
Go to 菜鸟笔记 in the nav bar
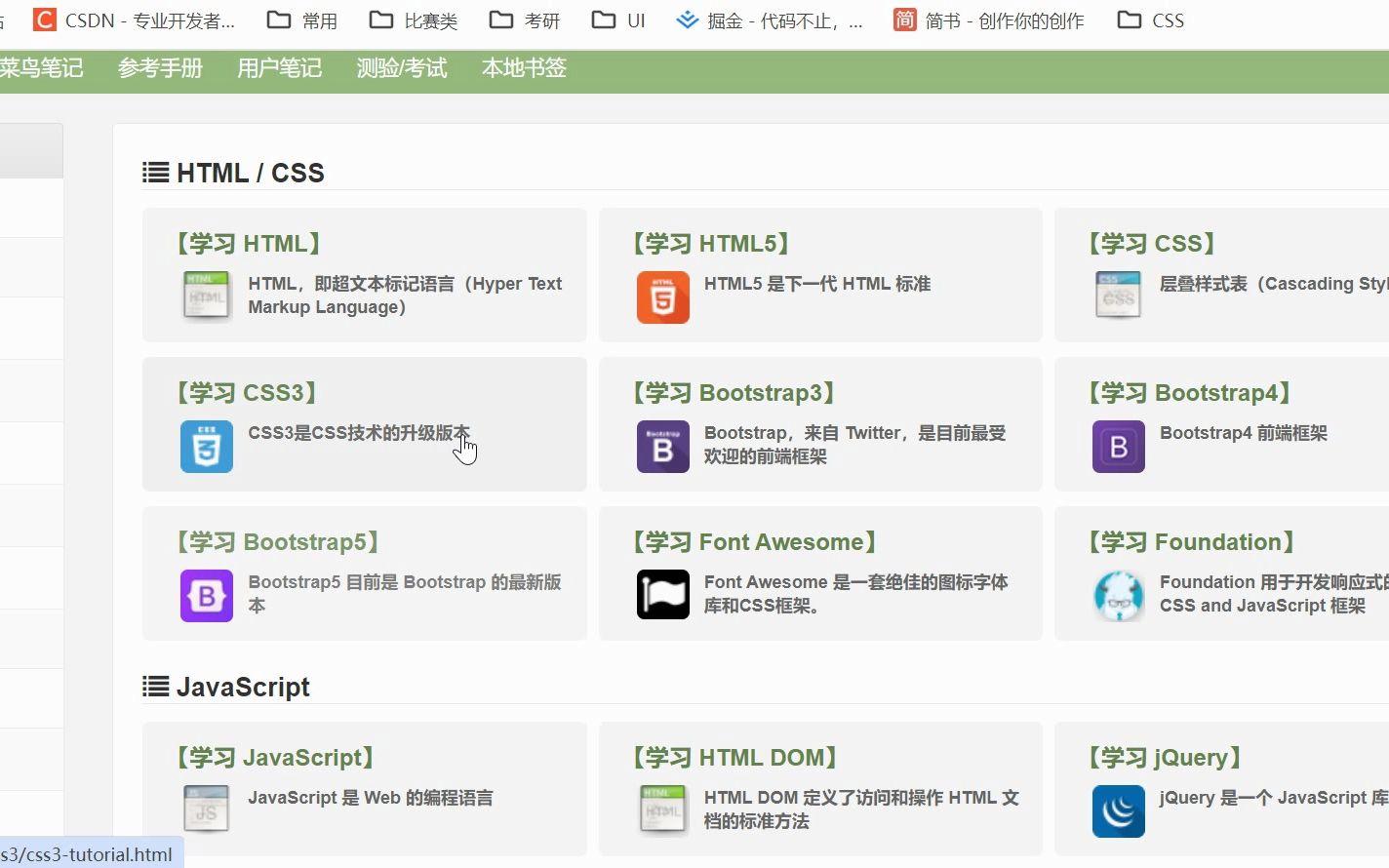pos(41,67)
